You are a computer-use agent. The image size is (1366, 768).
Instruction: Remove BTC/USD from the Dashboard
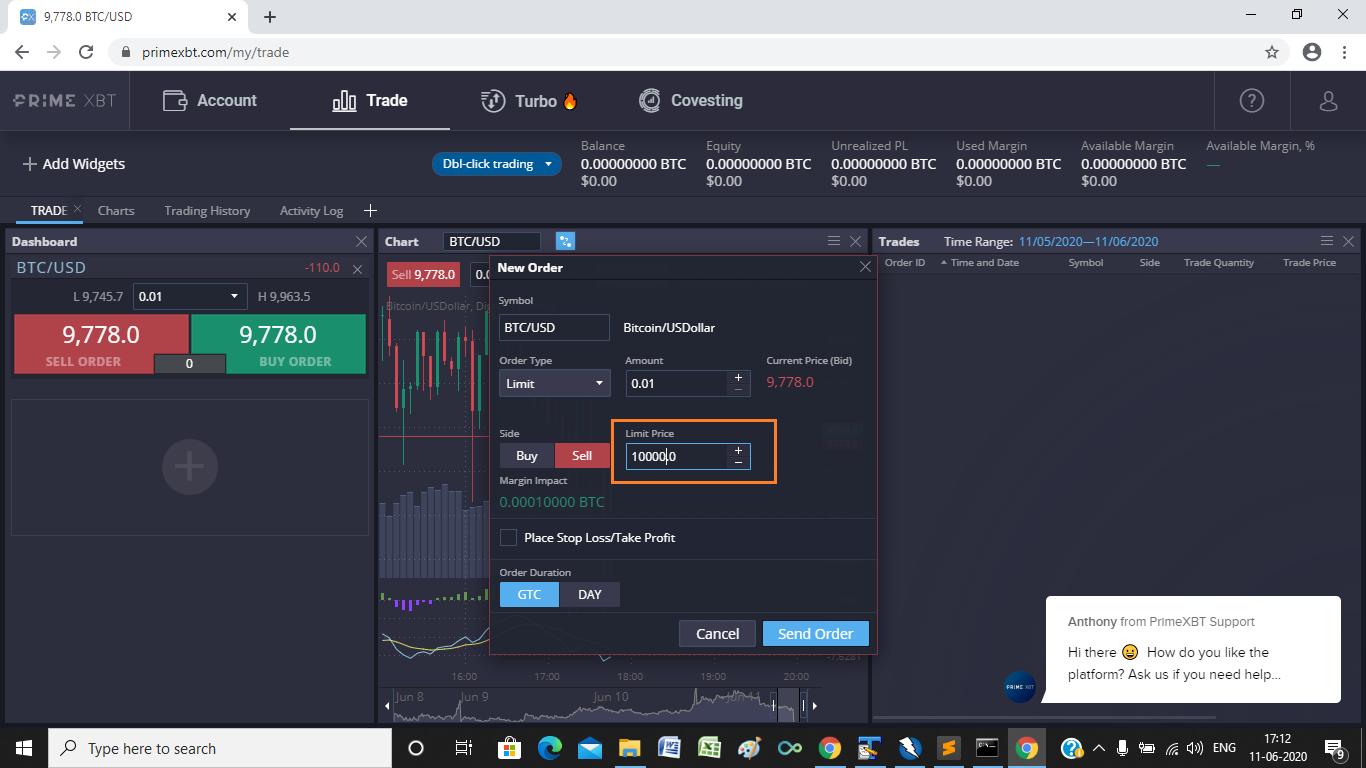click(357, 269)
